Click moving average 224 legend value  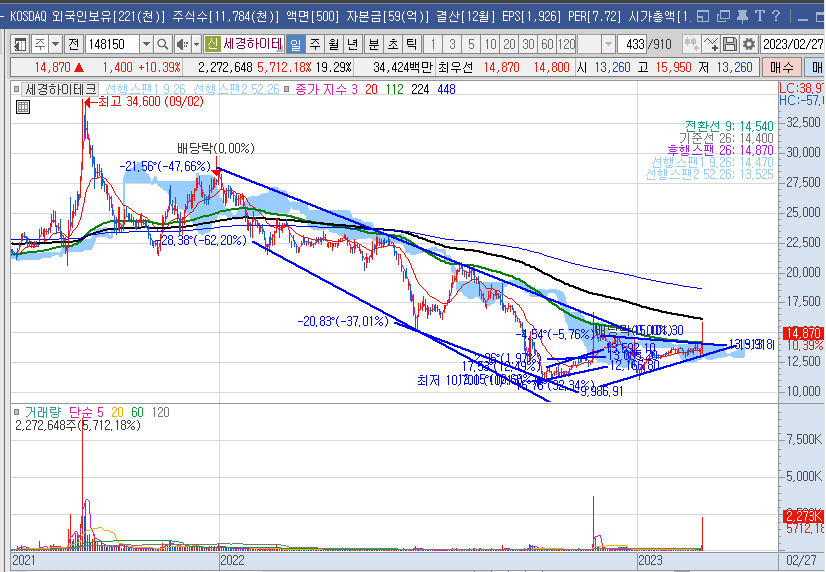(x=420, y=90)
